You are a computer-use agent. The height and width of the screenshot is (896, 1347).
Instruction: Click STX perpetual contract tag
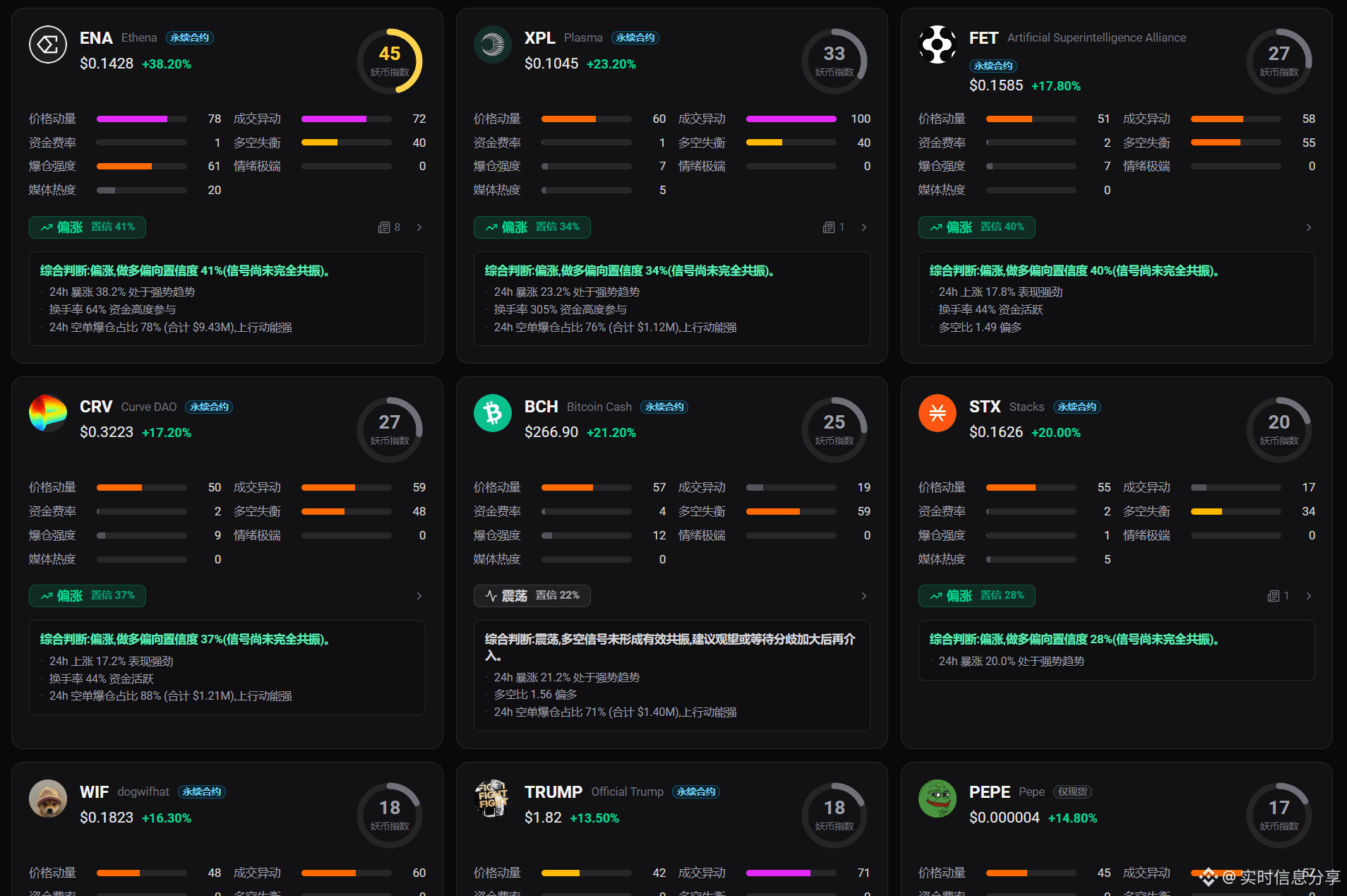pyautogui.click(x=1077, y=407)
